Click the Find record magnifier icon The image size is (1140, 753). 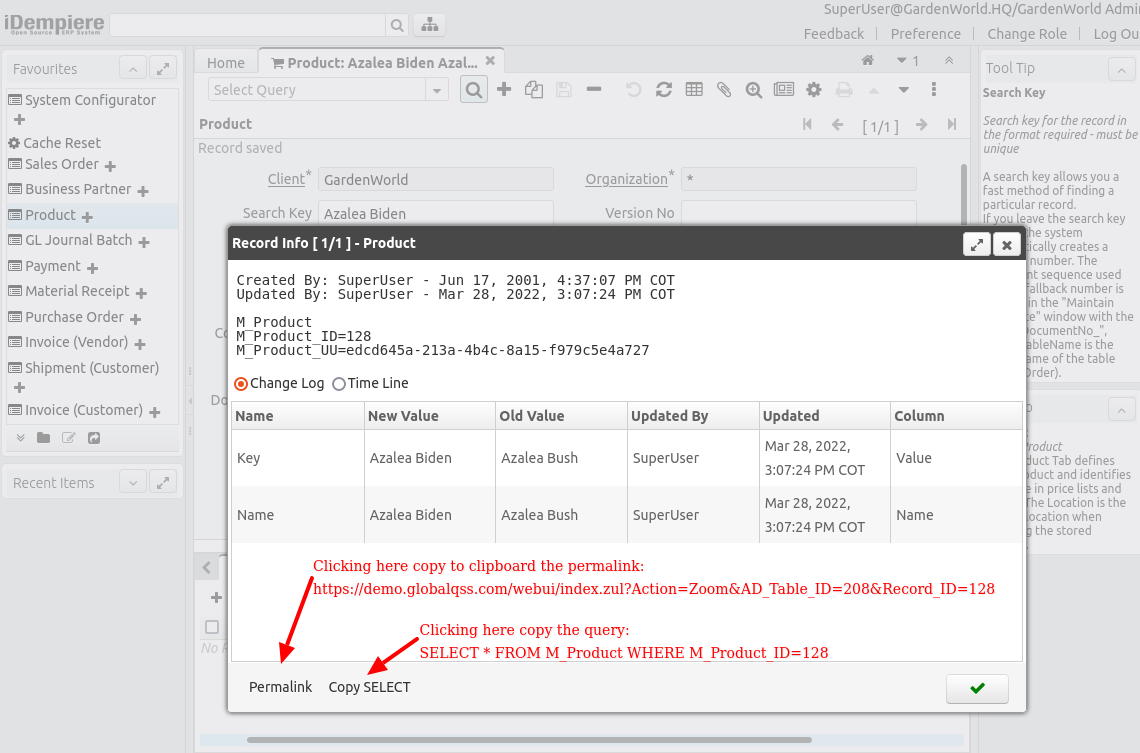pyautogui.click(x=474, y=90)
